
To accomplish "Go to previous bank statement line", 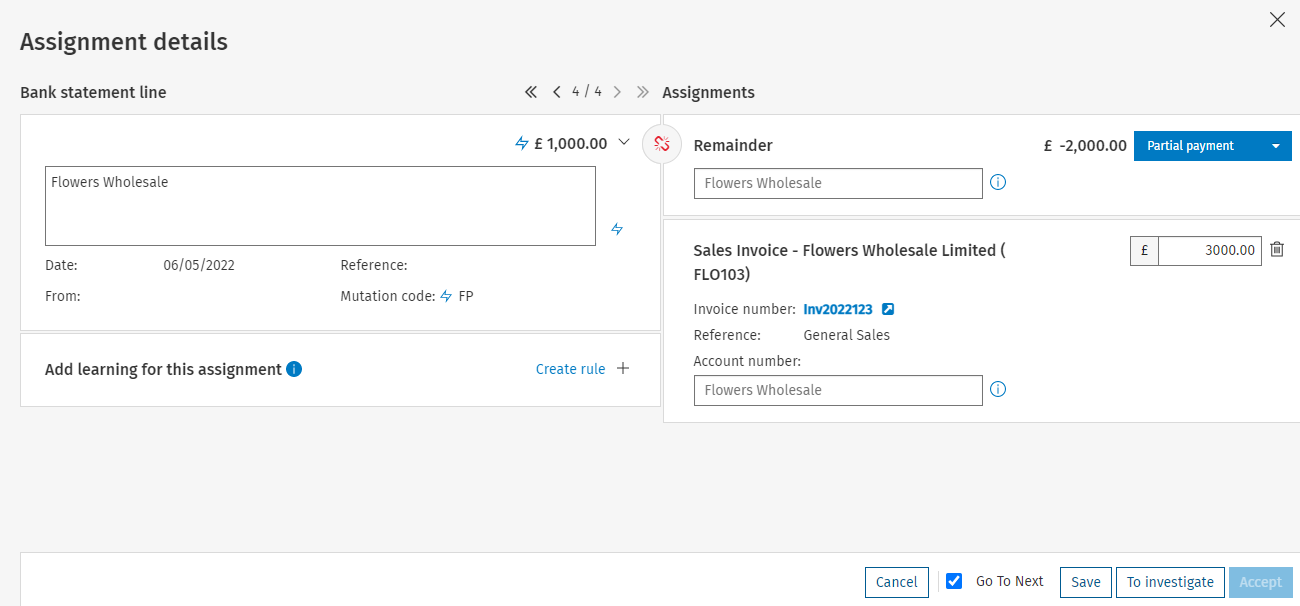I will [557, 92].
